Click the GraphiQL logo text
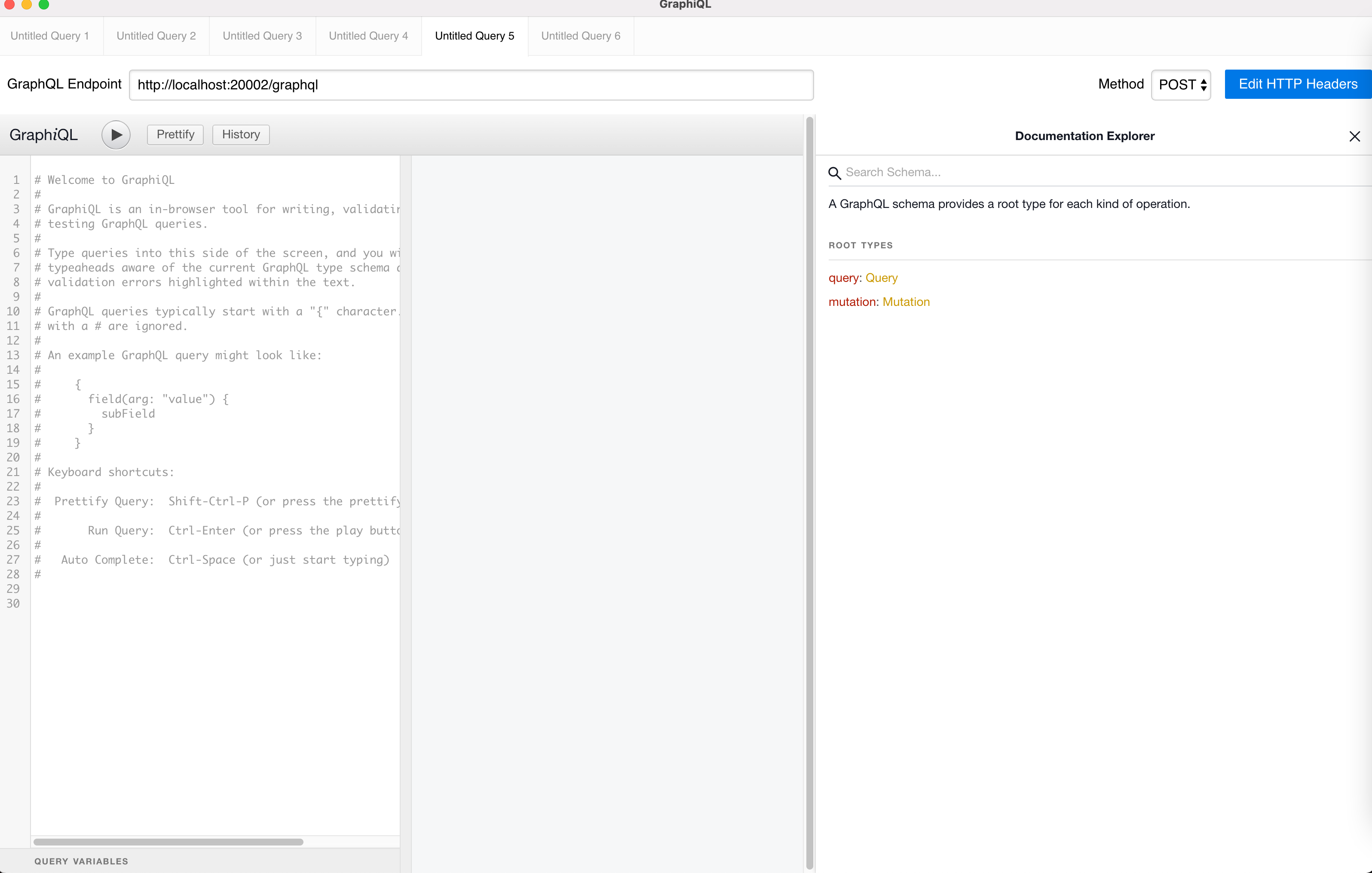 43,135
